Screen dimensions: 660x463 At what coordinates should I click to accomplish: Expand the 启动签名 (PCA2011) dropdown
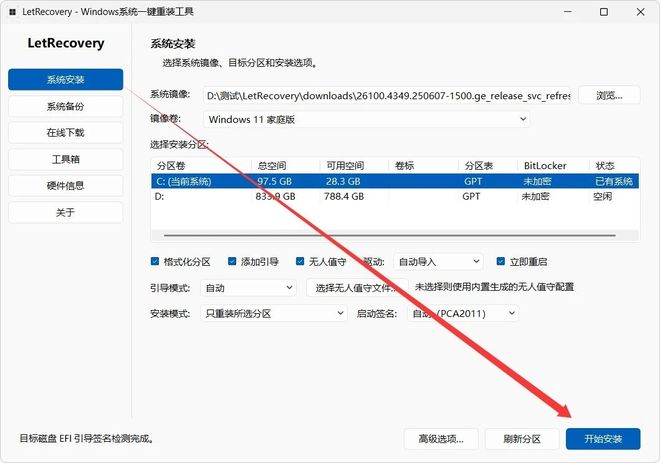pyautogui.click(x=463, y=314)
